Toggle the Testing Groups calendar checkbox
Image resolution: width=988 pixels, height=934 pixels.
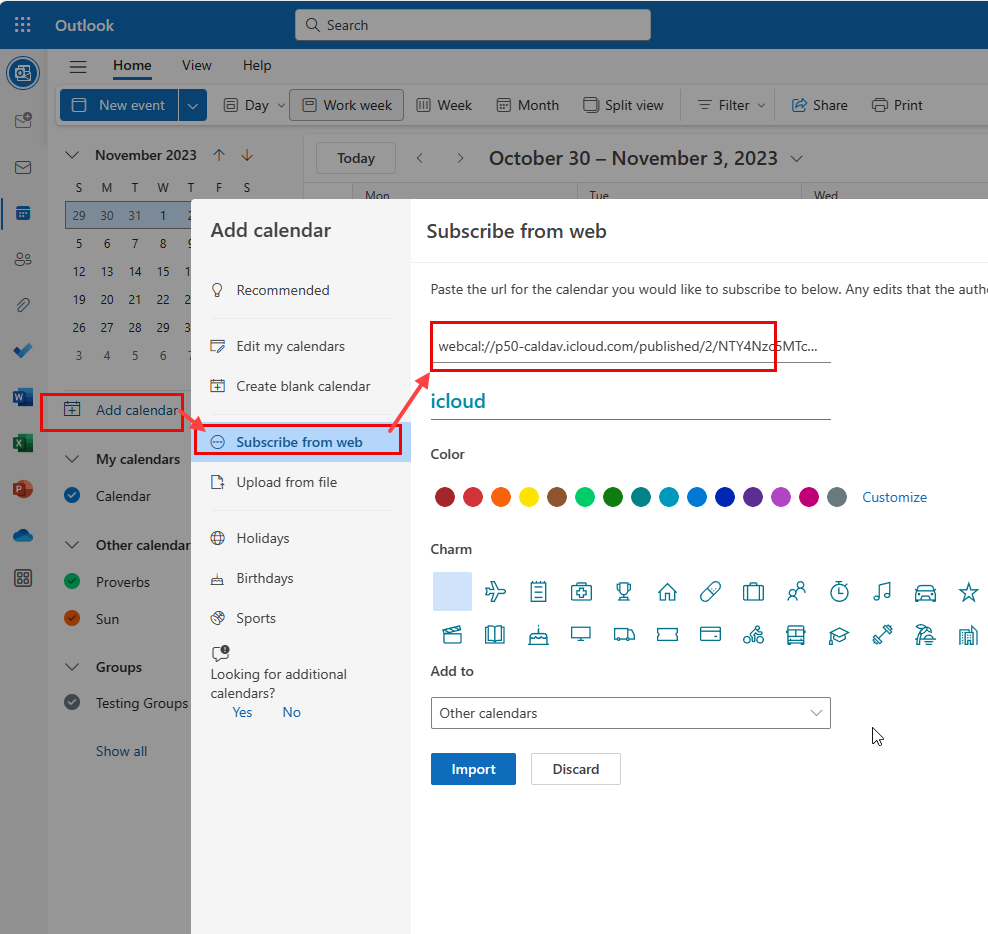[x=72, y=702]
